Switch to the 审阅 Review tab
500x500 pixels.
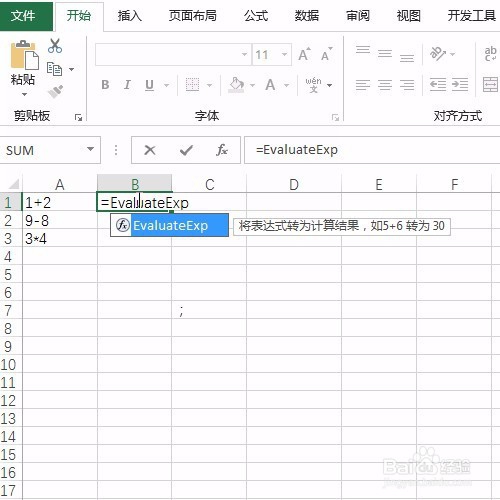[358, 16]
